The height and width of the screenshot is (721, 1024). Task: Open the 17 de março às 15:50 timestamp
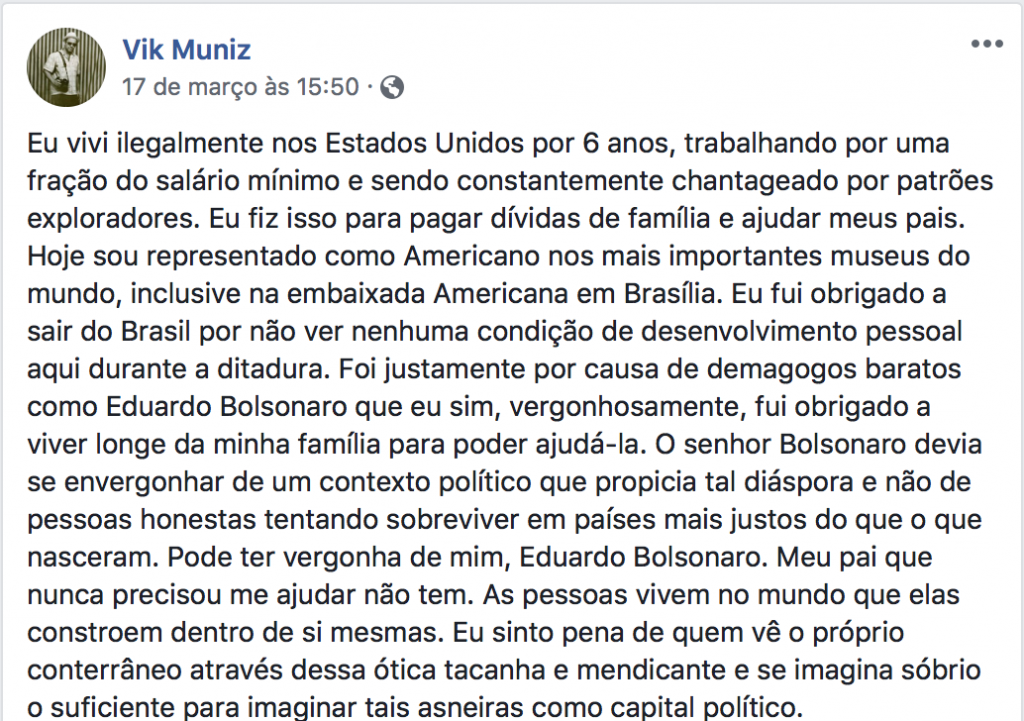coord(241,86)
